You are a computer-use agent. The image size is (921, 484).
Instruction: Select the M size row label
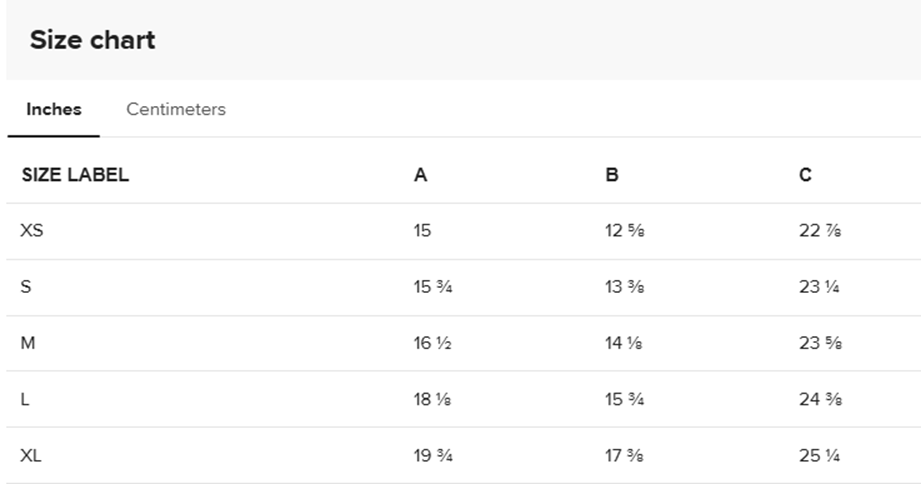coord(28,343)
